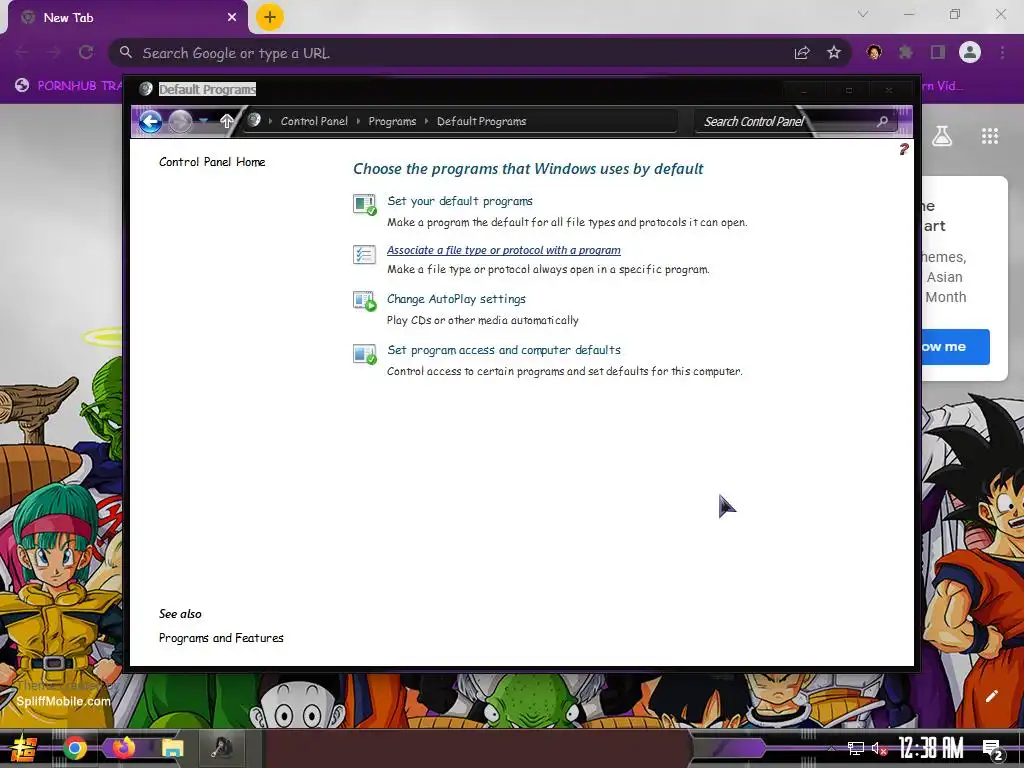Click the file association checklist icon
Image resolution: width=1024 pixels, height=768 pixels.
[x=364, y=254]
